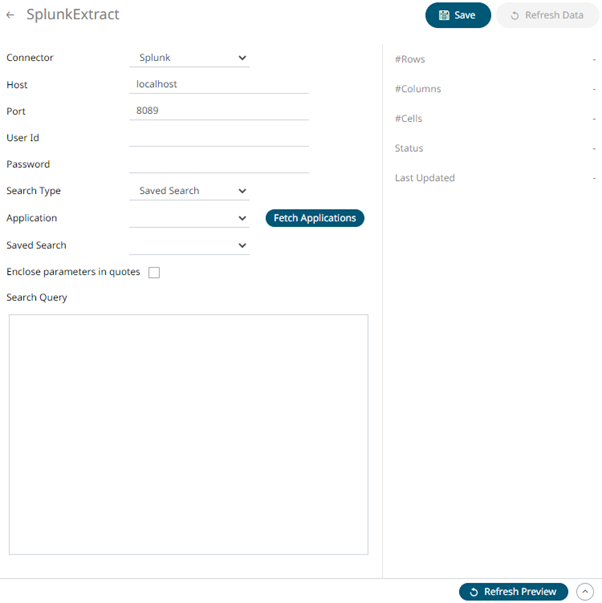This screenshot has height=603, width=602.
Task: Click inside the Search Query text area
Action: (x=188, y=434)
